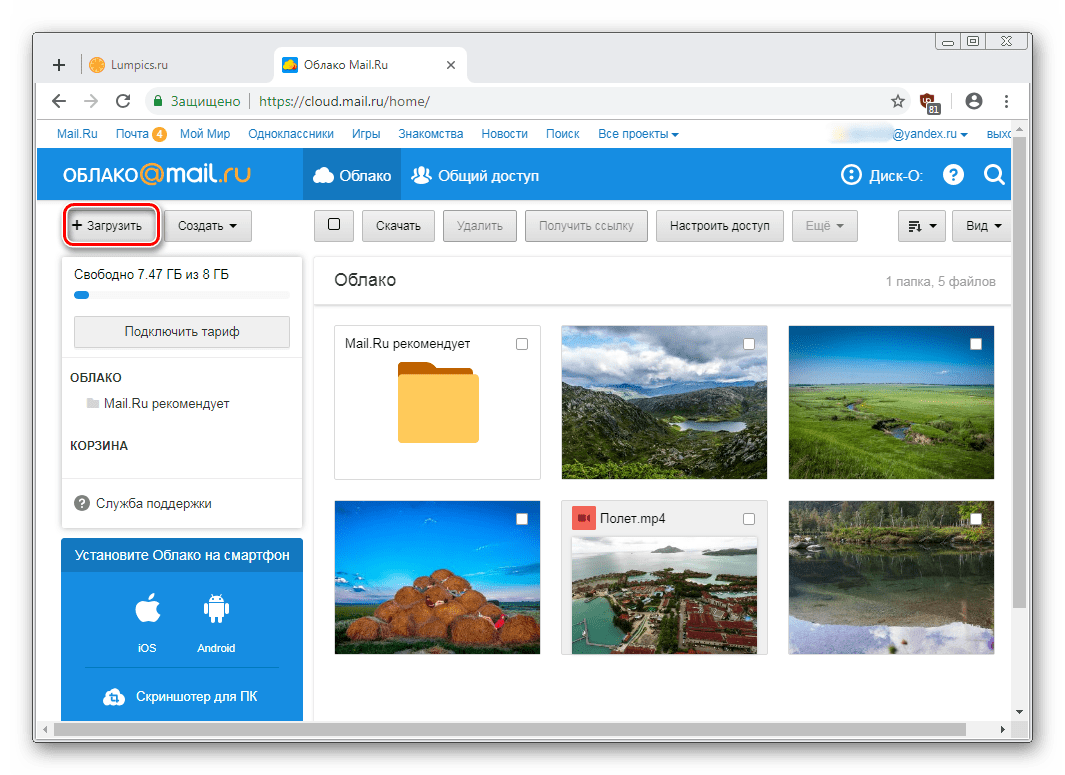
Task: Expand the Создать dropdown
Action: [x=208, y=226]
